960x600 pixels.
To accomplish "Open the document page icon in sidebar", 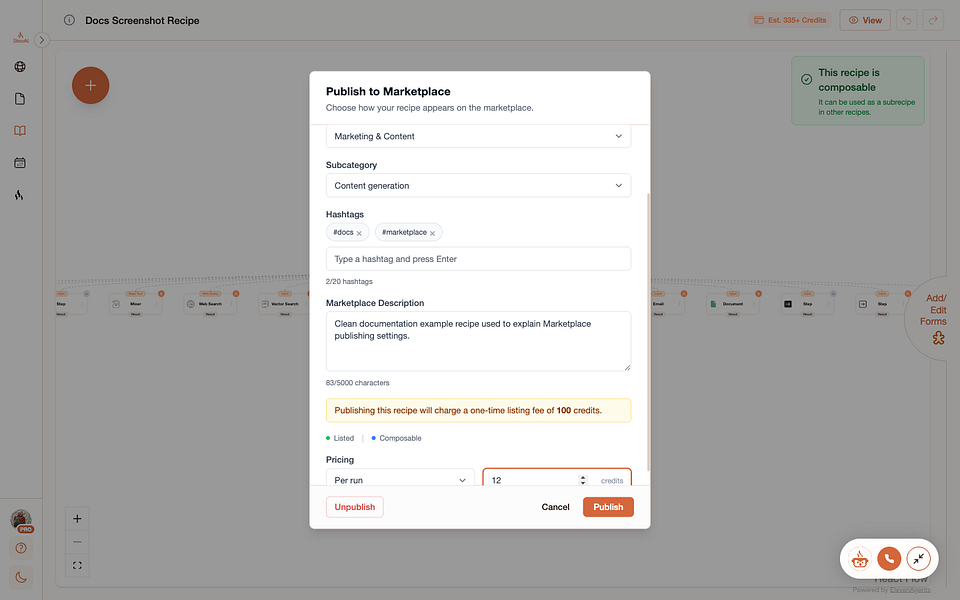I will [20, 99].
